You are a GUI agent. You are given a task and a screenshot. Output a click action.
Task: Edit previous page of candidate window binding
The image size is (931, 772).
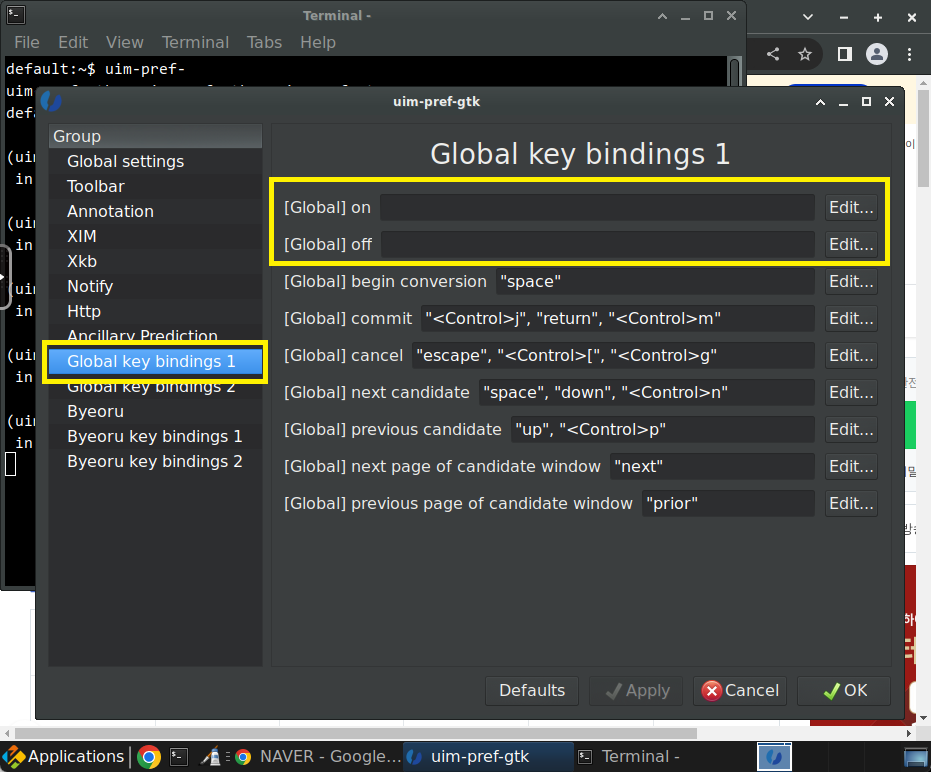(x=851, y=504)
